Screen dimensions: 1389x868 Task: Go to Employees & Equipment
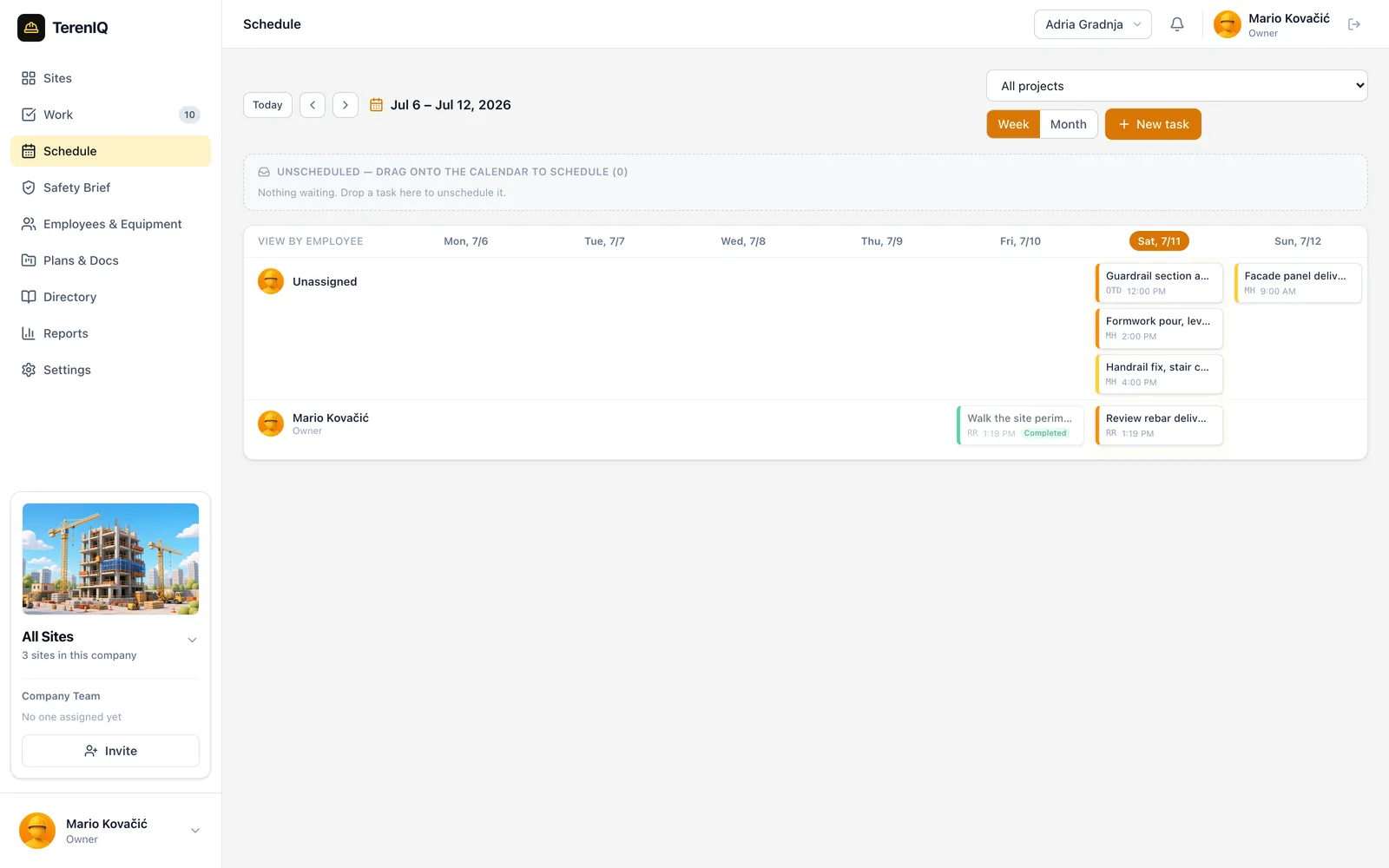[x=110, y=224]
